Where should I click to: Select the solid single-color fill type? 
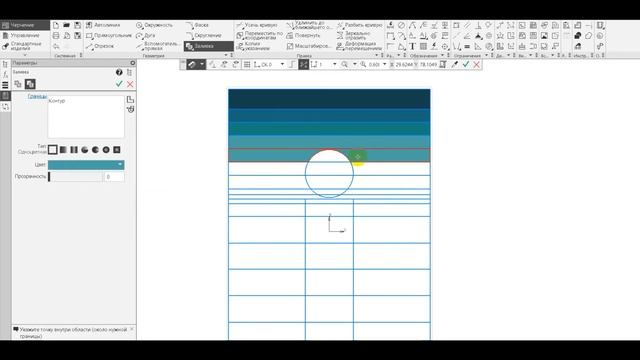point(53,150)
